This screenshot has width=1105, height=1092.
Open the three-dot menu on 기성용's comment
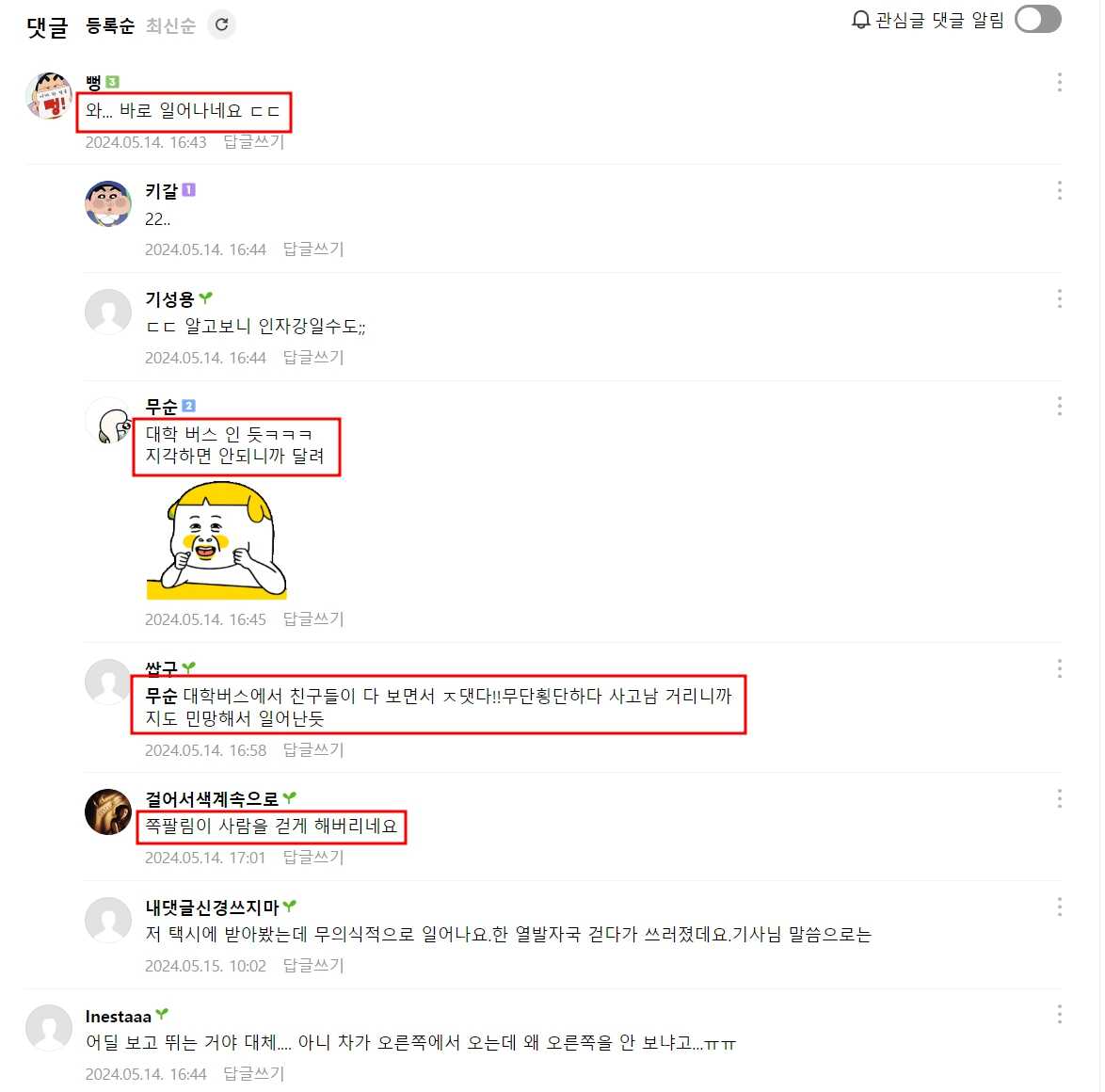pos(1059,299)
